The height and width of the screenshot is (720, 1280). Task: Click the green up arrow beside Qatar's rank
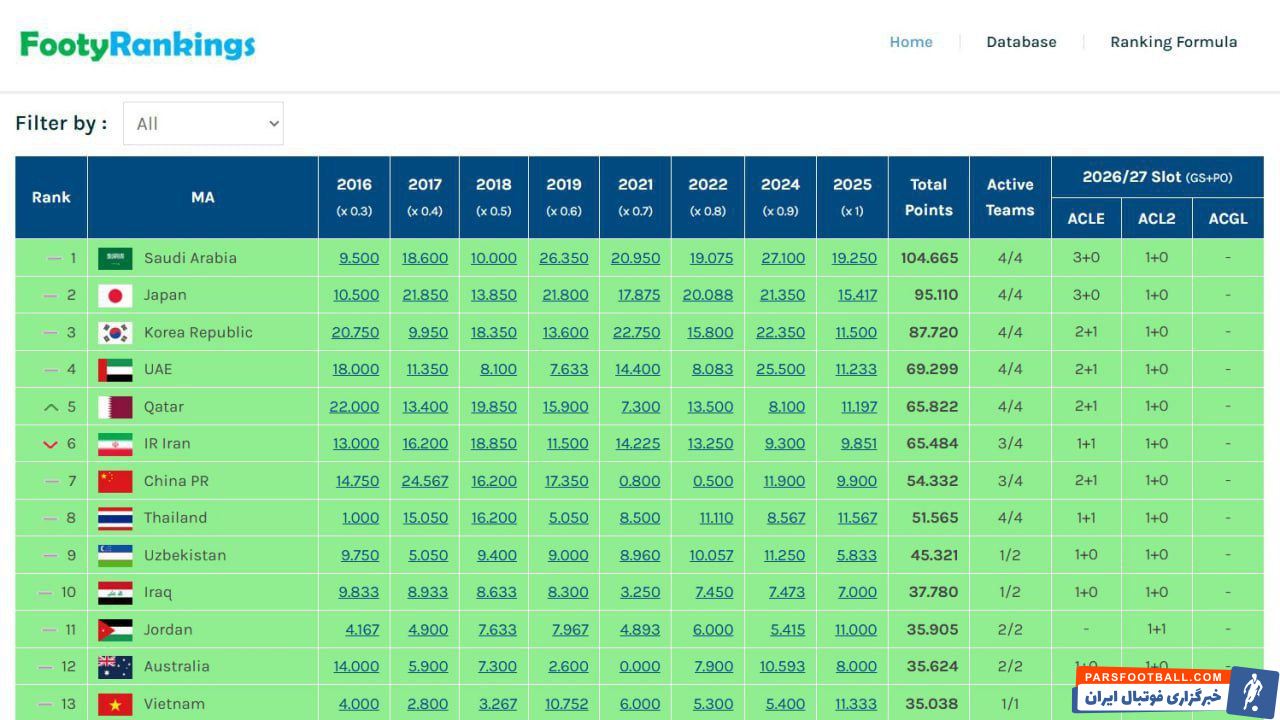(x=51, y=407)
